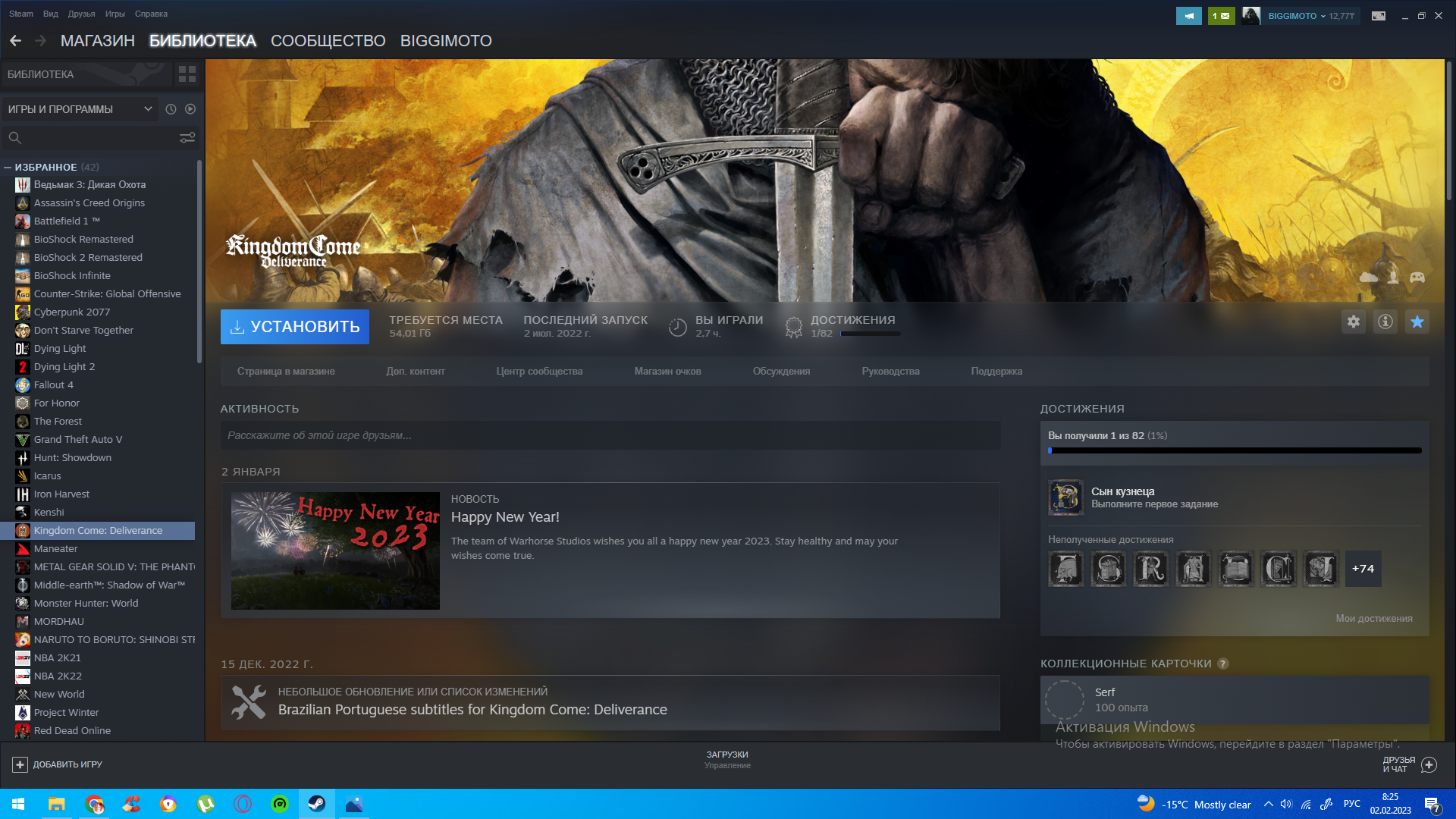This screenshot has width=1456, height=819.
Task: Click the small achievement progress bar under 1/82
Action: (x=871, y=334)
